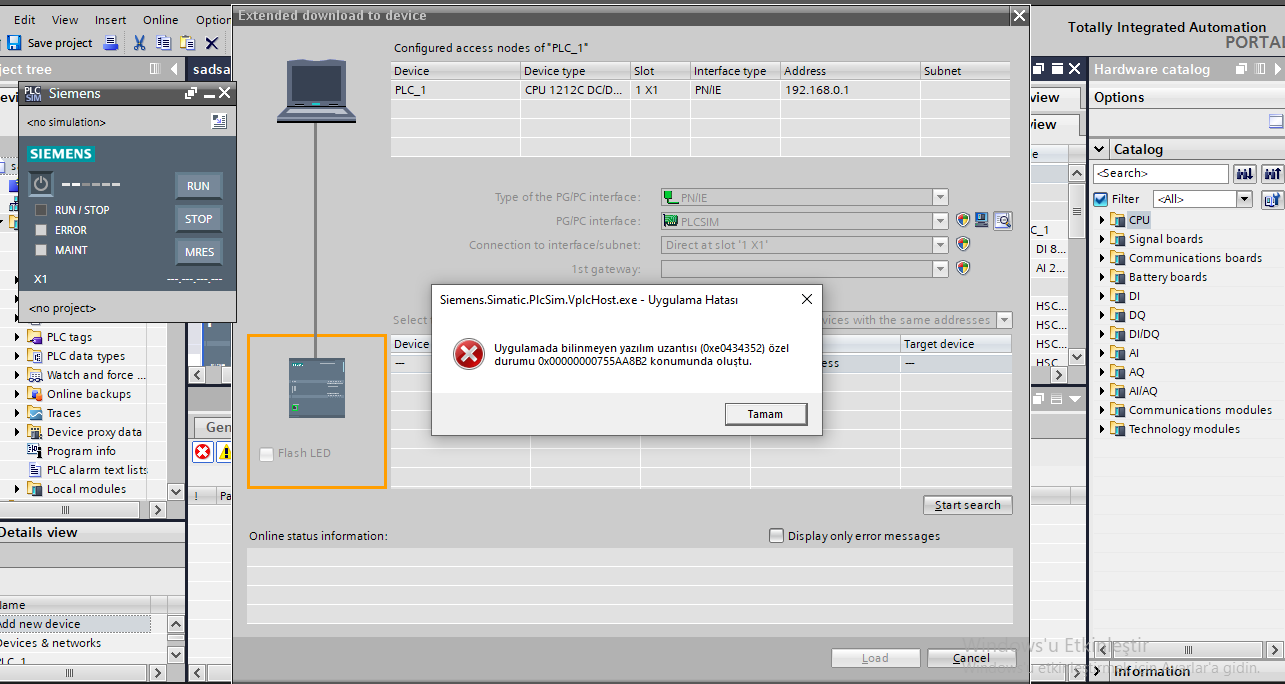
Task: Click the catalog profile icon beside filter
Action: (1272, 199)
